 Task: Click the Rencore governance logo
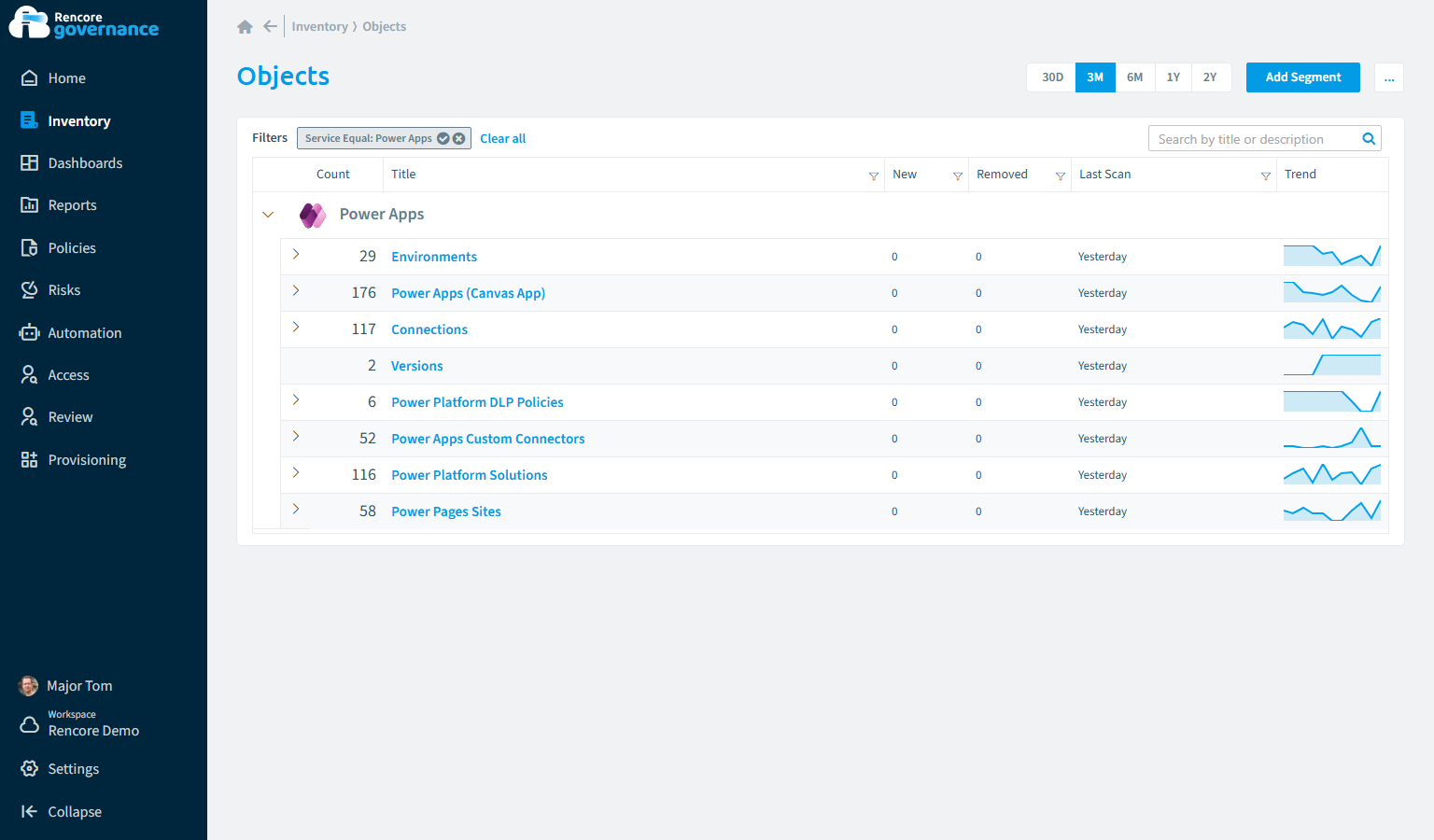tap(84, 23)
